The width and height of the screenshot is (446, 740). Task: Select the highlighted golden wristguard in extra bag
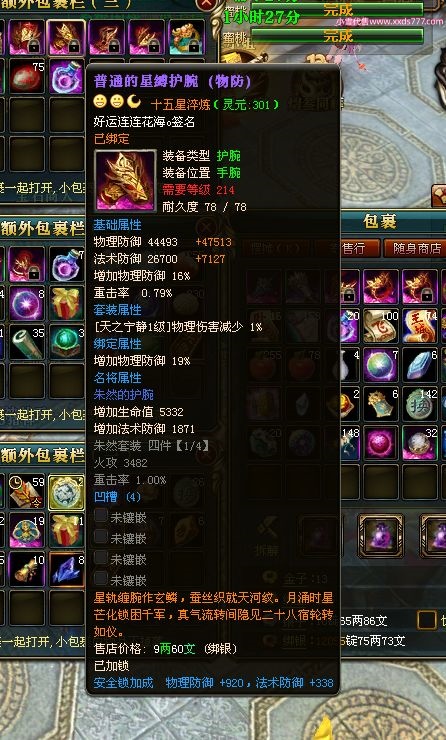tap(67, 37)
